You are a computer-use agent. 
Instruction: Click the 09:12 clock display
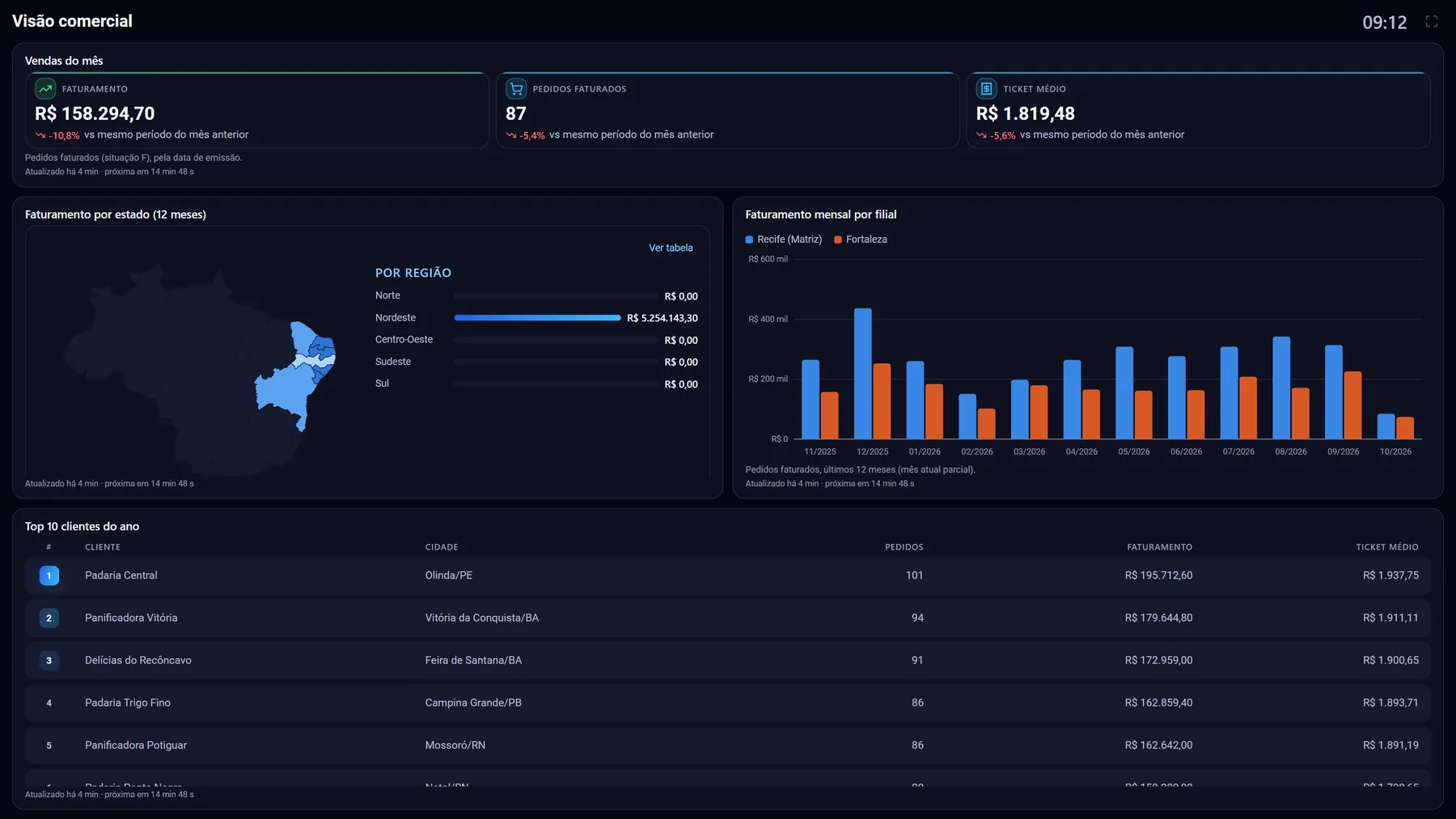[x=1385, y=23]
